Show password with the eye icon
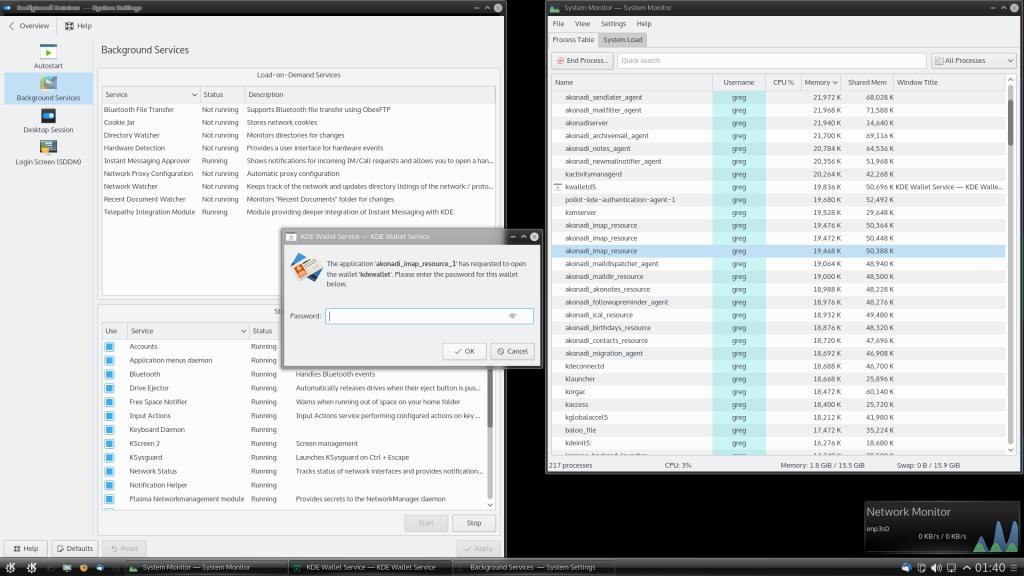The height and width of the screenshot is (576, 1024). pyautogui.click(x=512, y=316)
